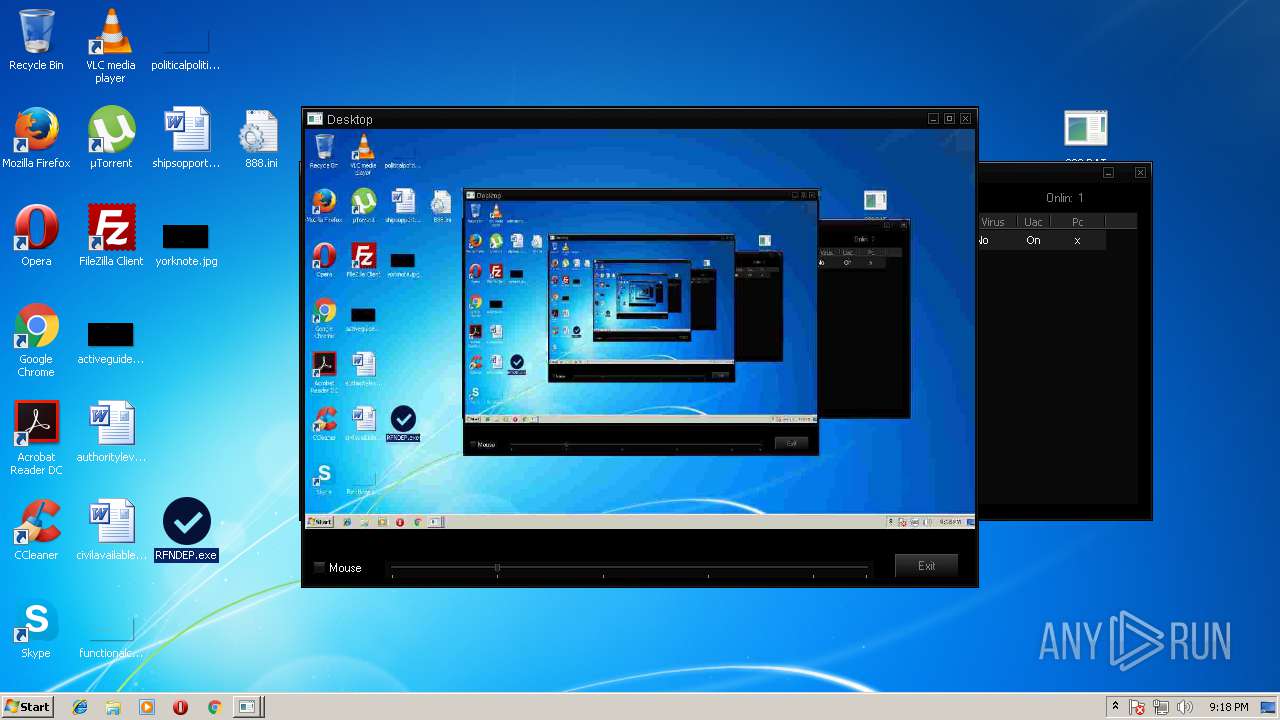Open the authoritylev Word document icon

[x=111, y=432]
